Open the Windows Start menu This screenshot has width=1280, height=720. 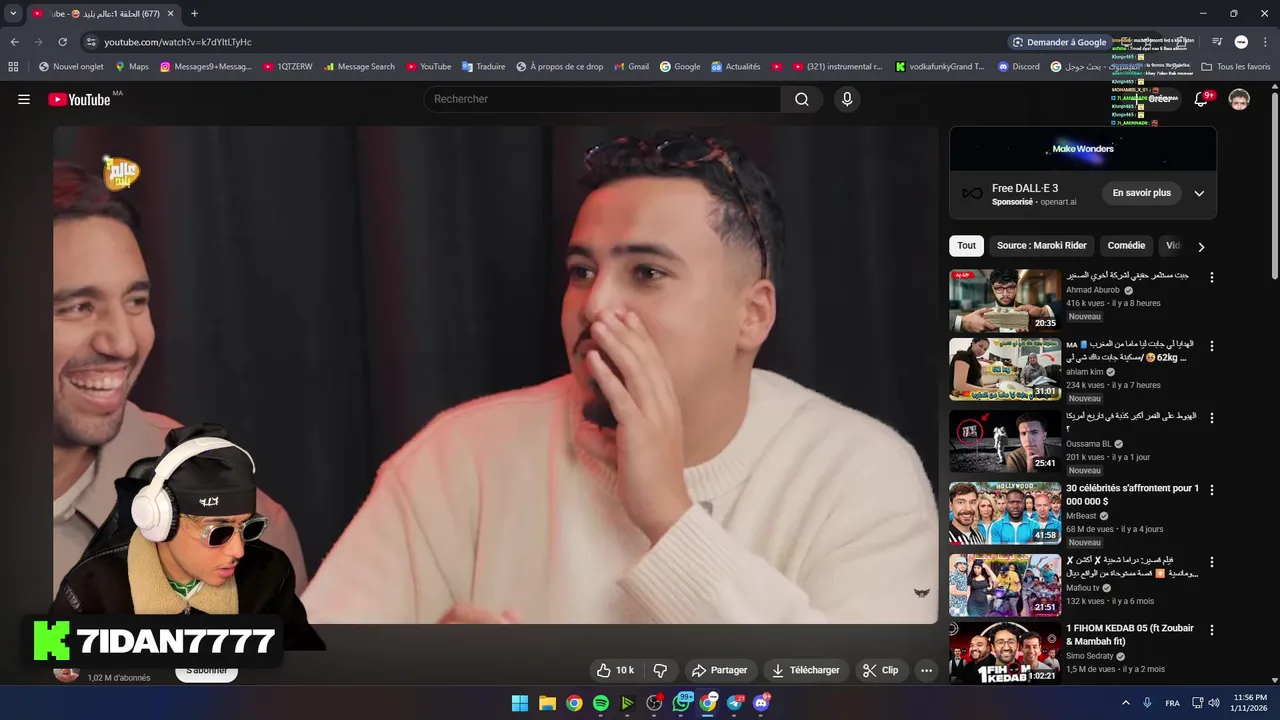coord(520,703)
